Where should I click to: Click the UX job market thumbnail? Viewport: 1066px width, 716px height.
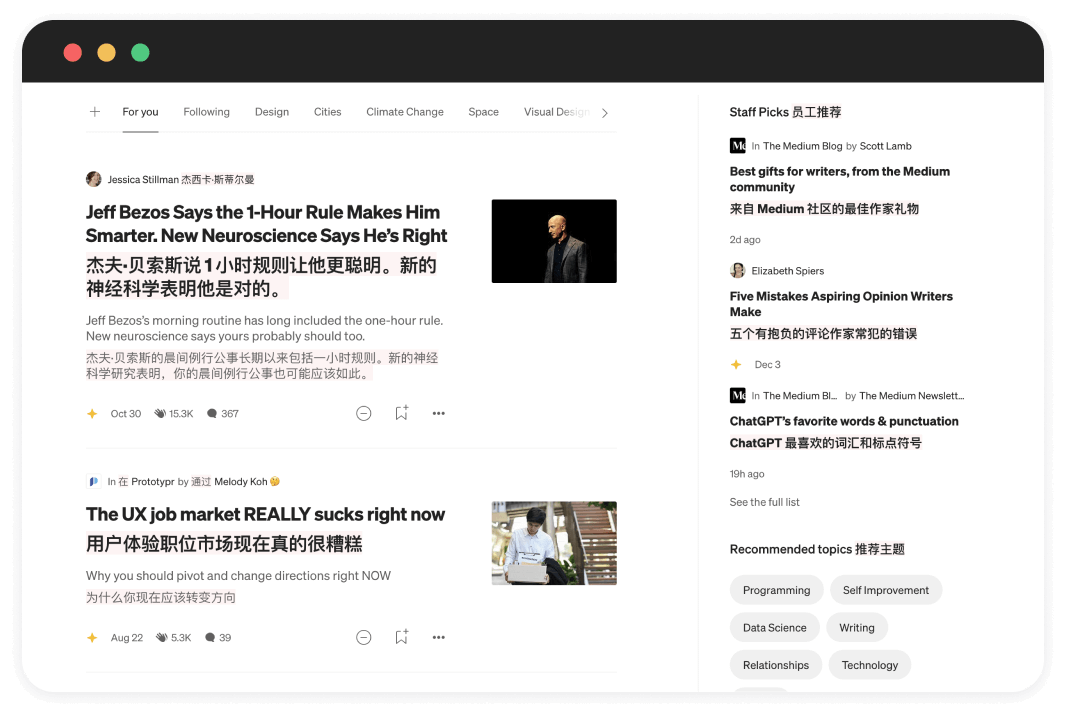pos(554,543)
